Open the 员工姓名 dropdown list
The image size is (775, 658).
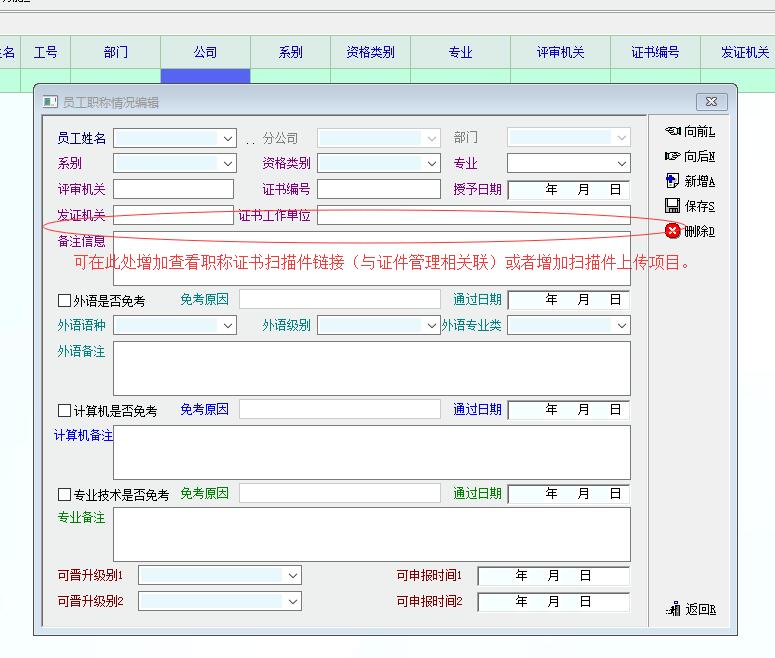click(227, 138)
